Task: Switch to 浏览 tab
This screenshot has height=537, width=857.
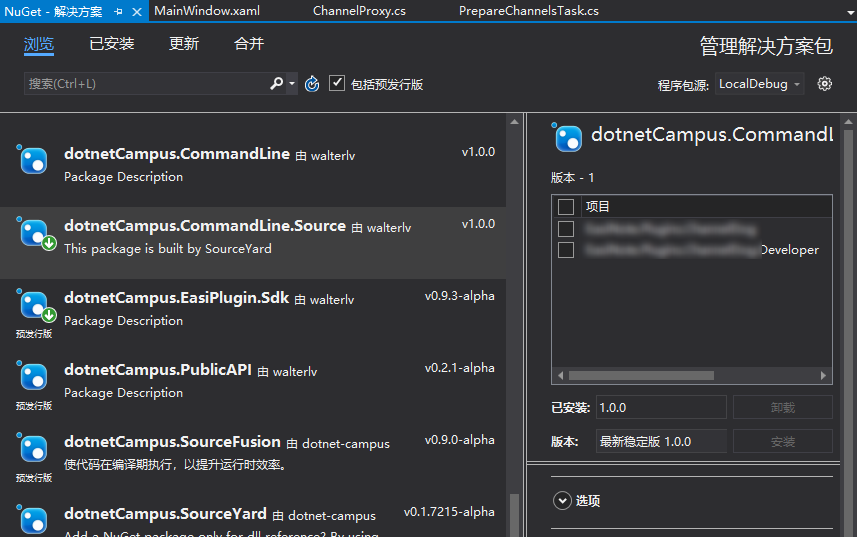Action: [39, 44]
